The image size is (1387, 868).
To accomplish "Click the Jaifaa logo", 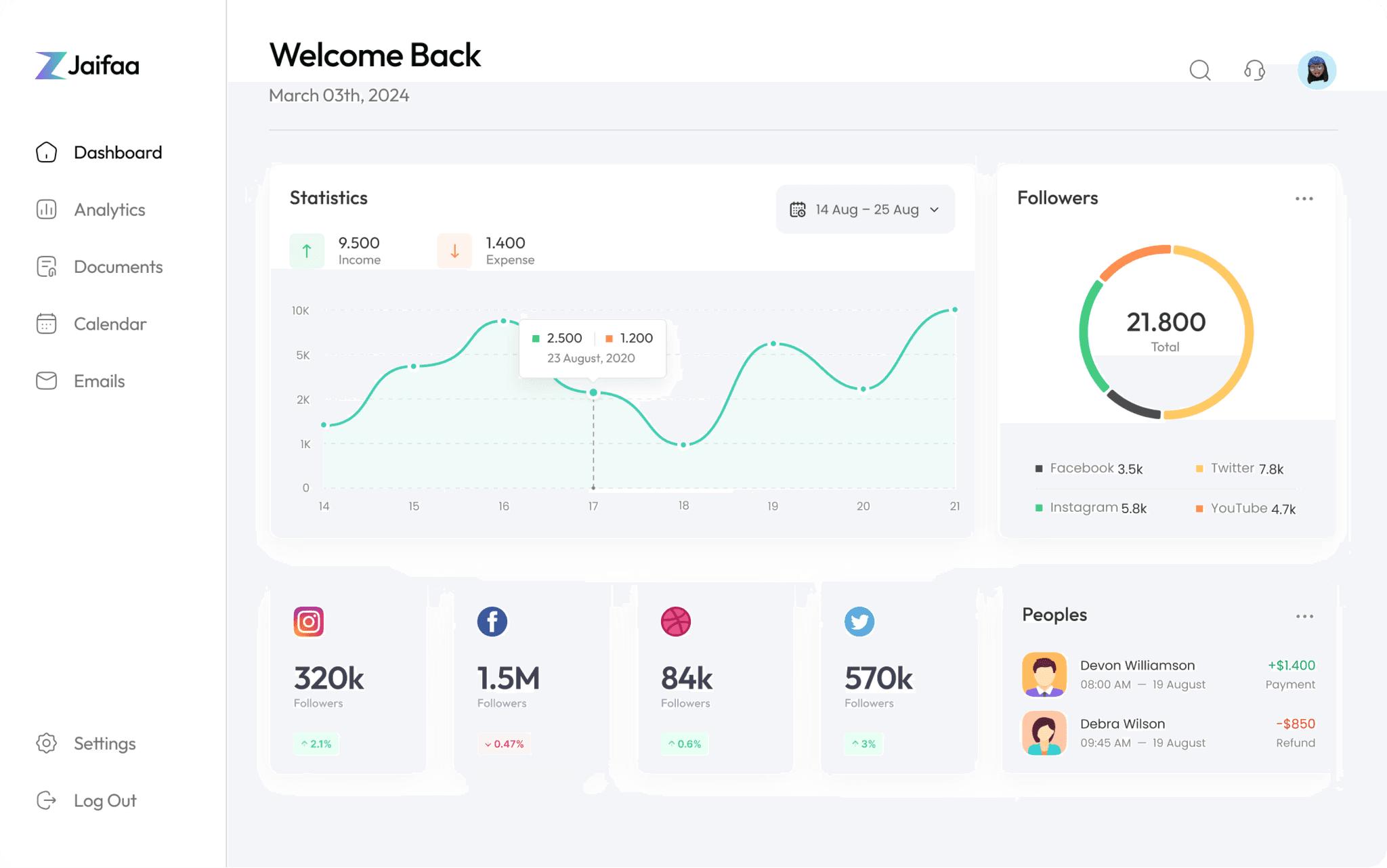I will point(87,66).
